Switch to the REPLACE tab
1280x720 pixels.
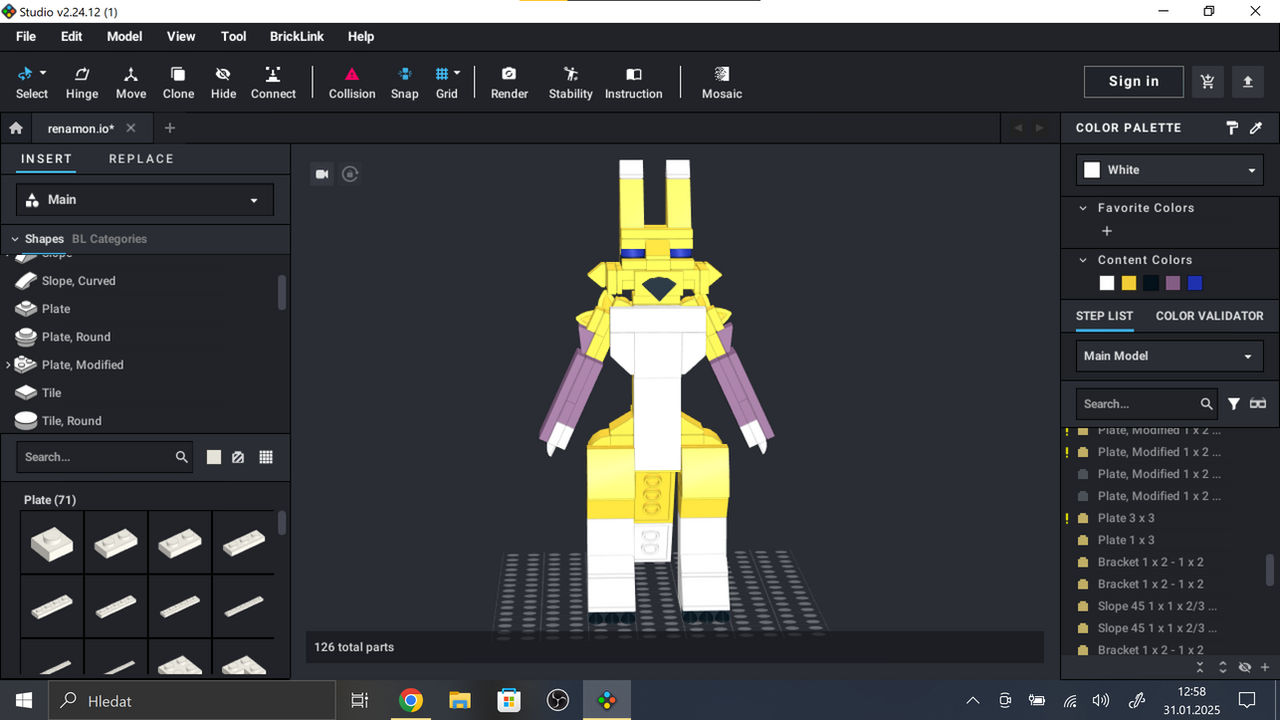pos(141,159)
